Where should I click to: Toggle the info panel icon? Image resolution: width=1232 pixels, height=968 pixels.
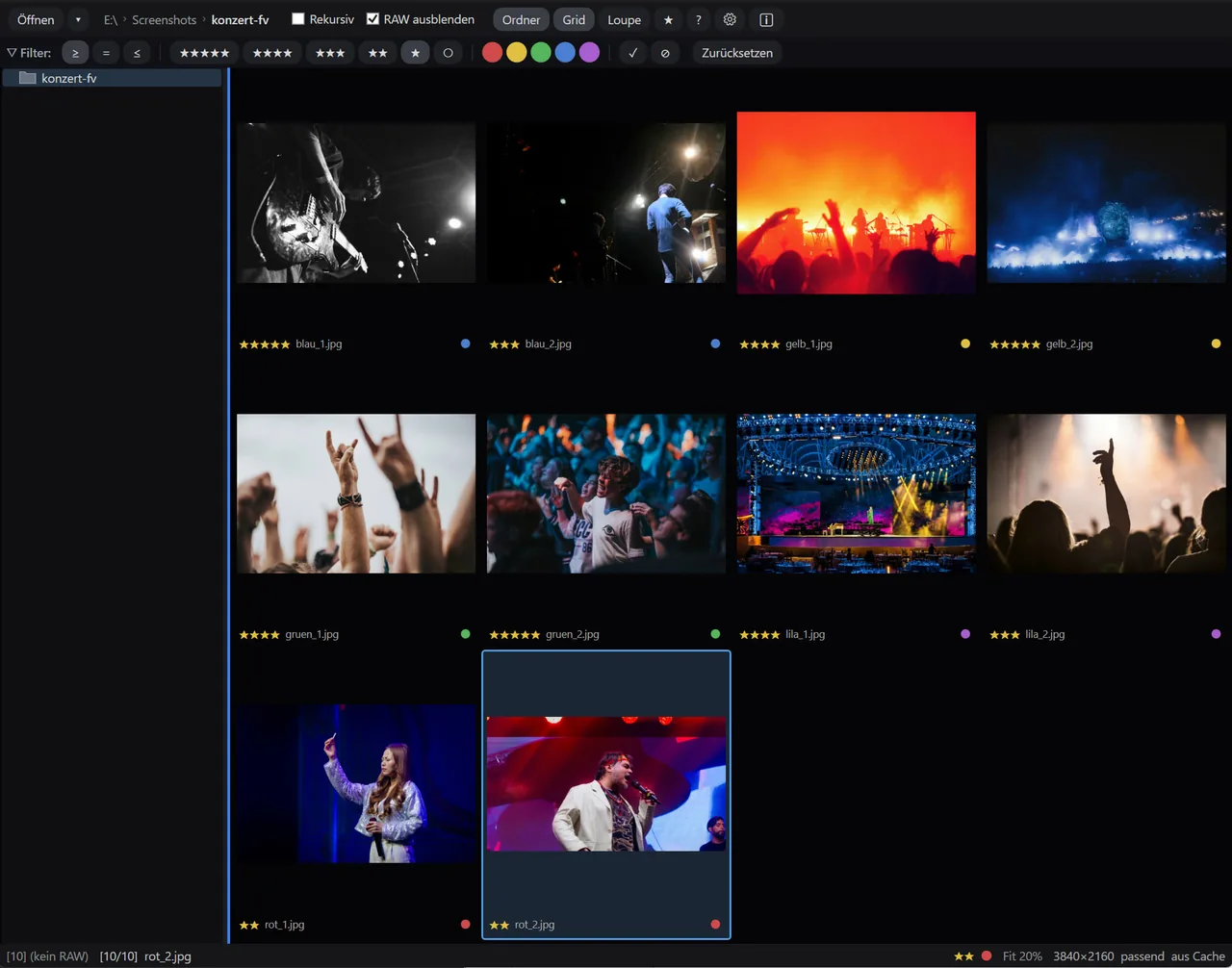click(766, 19)
